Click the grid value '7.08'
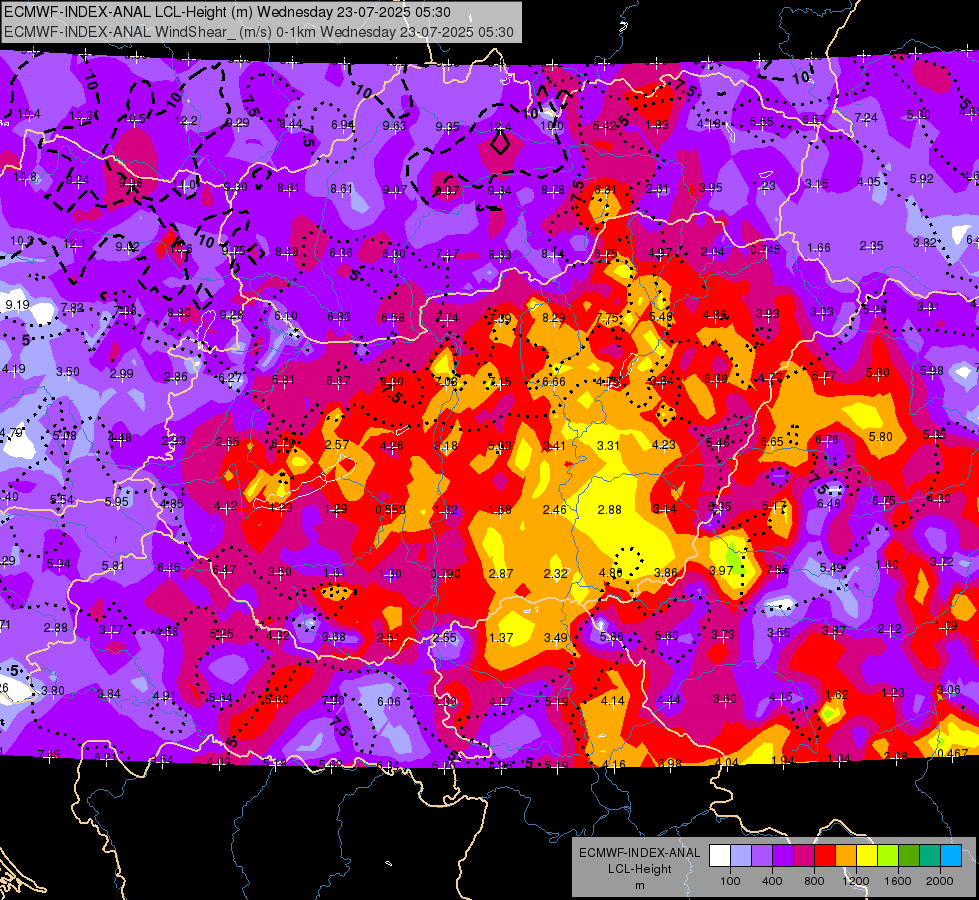Screen dimensions: 979x900 [x=446, y=381]
